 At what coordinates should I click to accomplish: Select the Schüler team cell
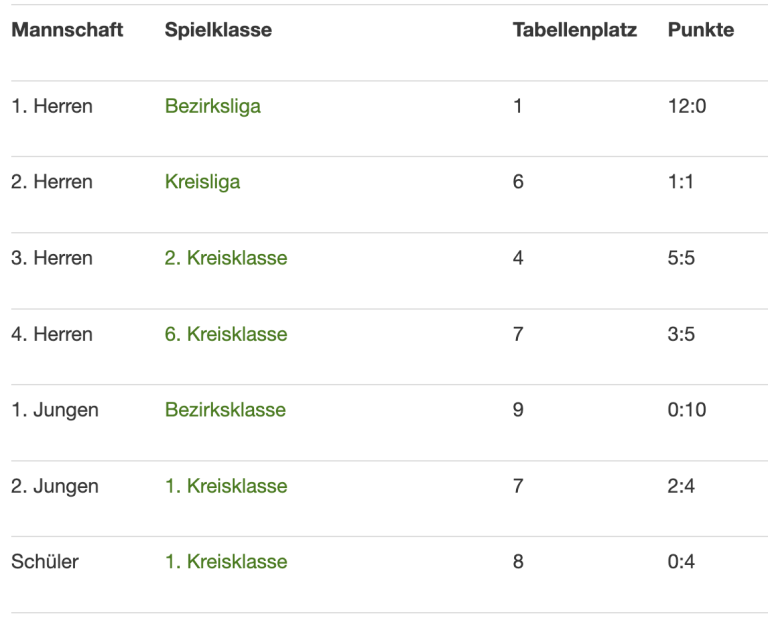[45, 562]
